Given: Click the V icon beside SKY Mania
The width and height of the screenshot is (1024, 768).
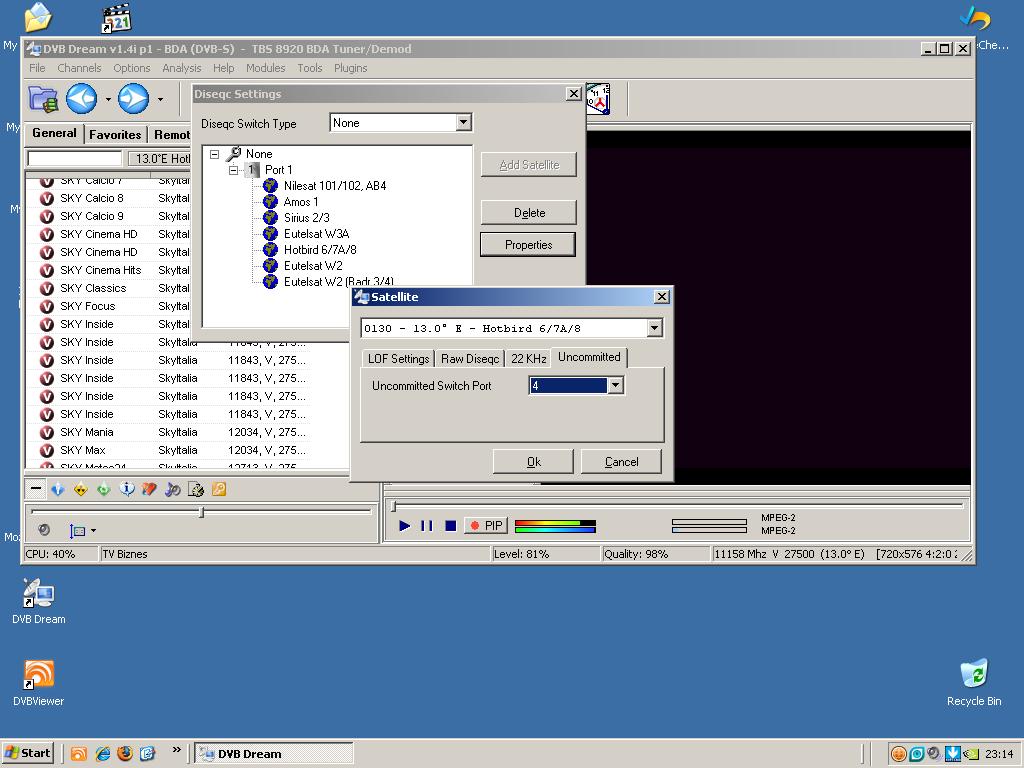Looking at the screenshot, I should 46,432.
